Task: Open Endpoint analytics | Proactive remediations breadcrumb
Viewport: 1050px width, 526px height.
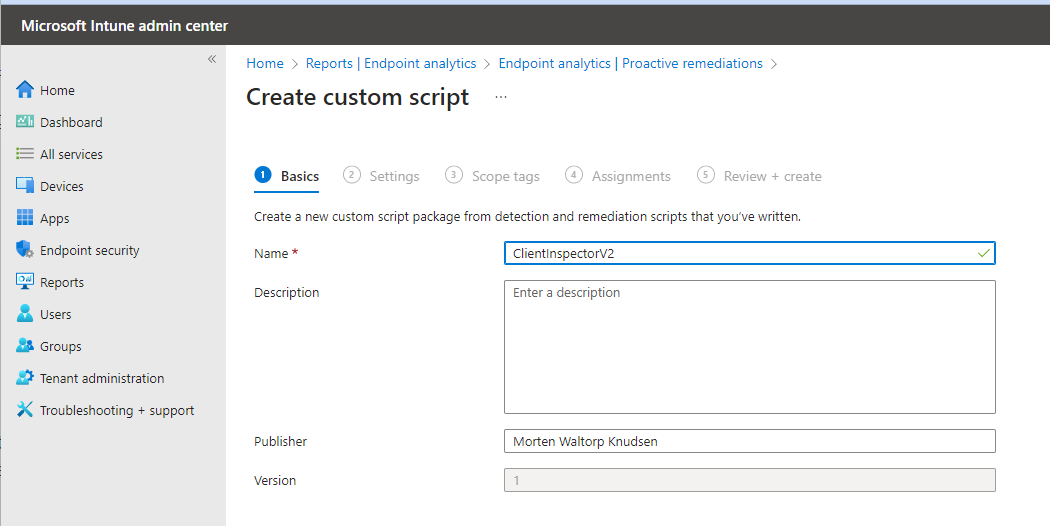Action: 630,63
